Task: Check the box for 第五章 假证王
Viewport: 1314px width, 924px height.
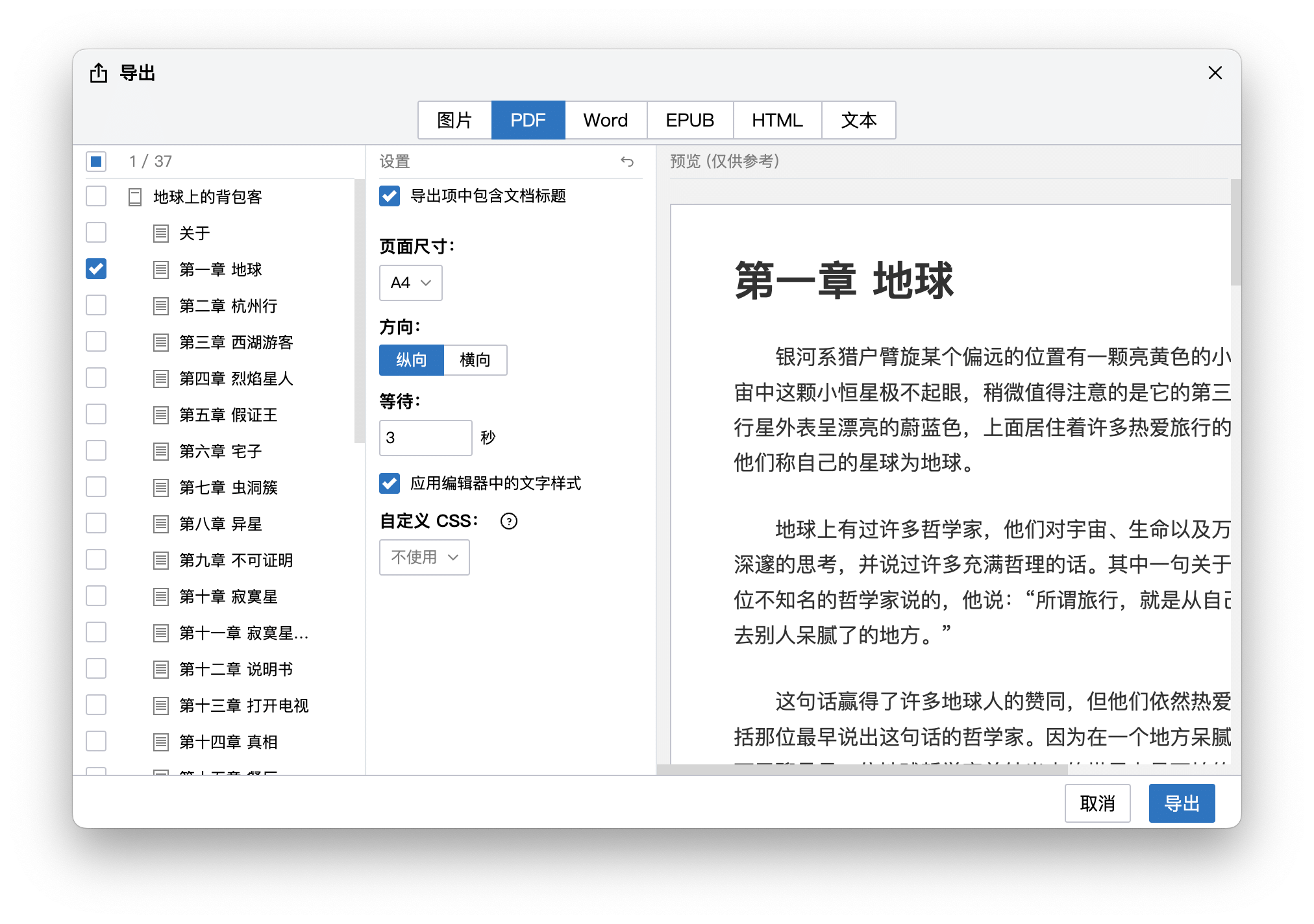Action: (x=96, y=414)
